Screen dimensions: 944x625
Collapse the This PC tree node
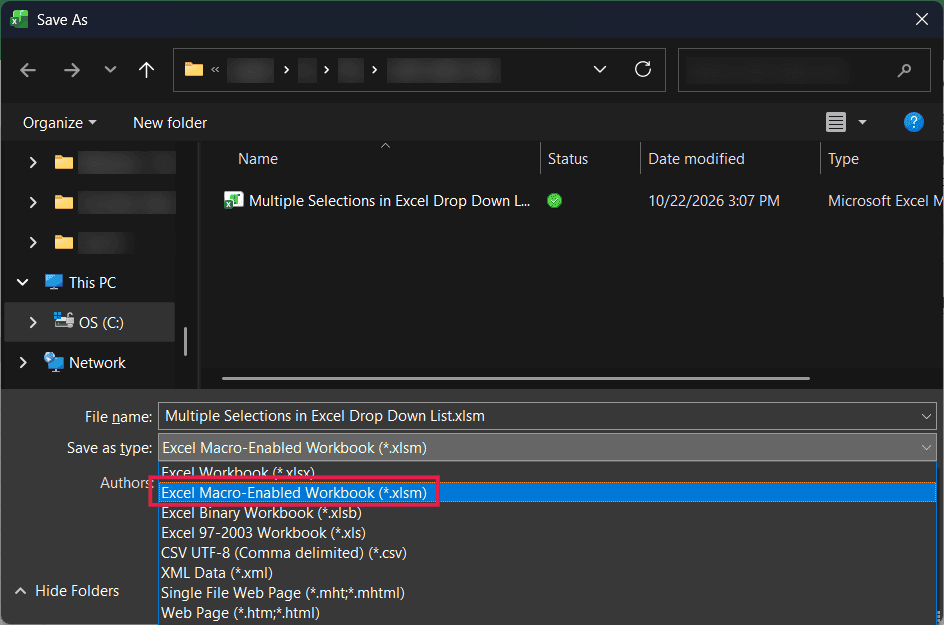pos(22,282)
